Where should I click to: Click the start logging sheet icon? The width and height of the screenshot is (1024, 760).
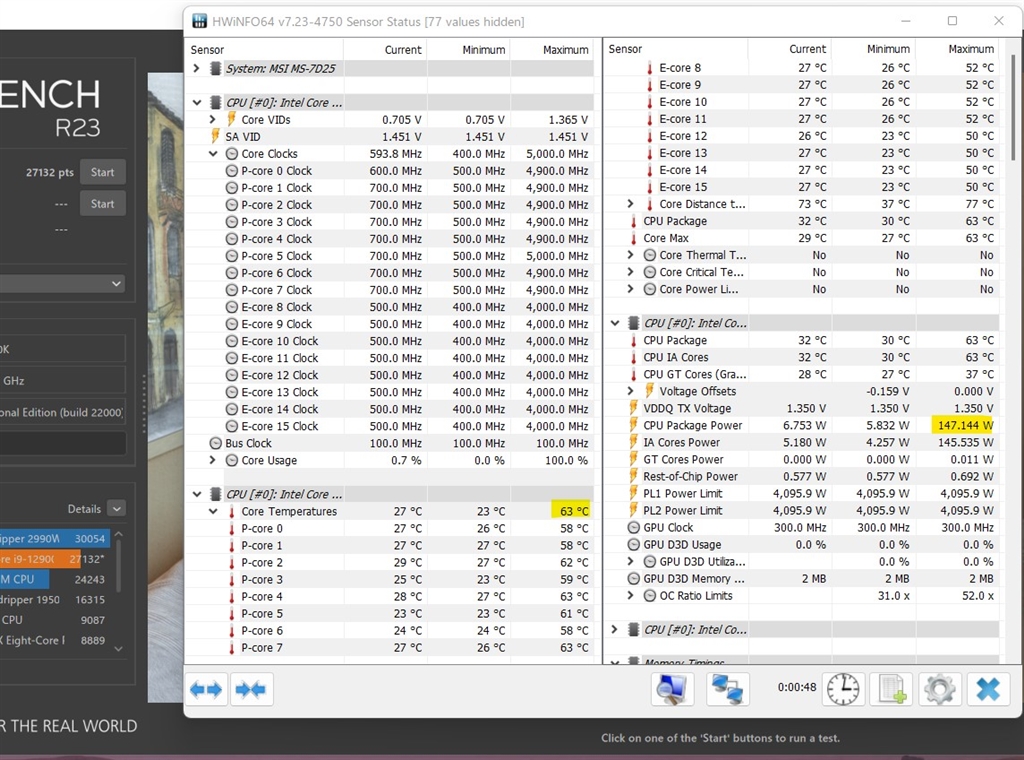(x=891, y=689)
